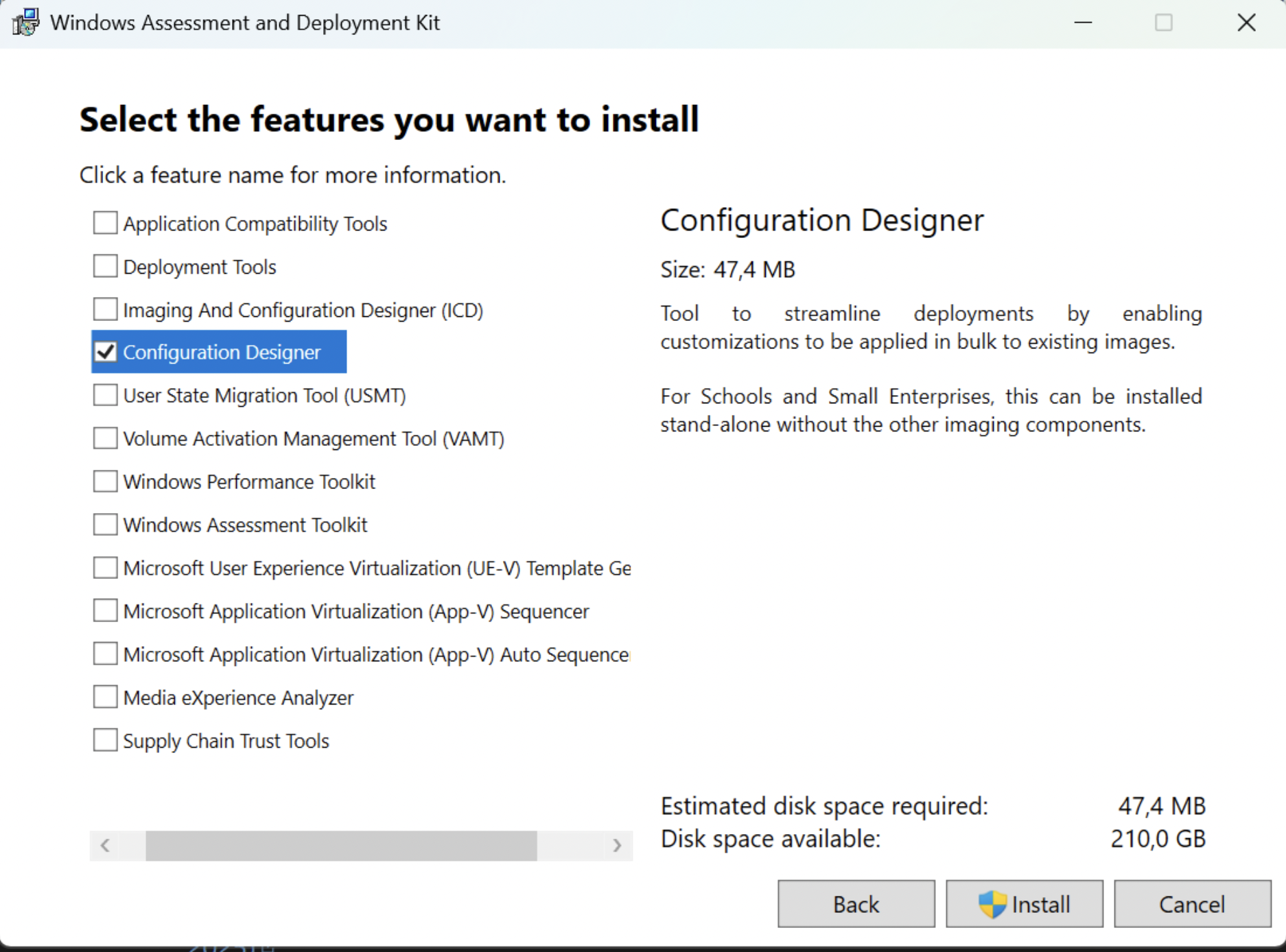
Task: Click the horizontal scrollbar thumb
Action: pyautogui.click(x=341, y=846)
